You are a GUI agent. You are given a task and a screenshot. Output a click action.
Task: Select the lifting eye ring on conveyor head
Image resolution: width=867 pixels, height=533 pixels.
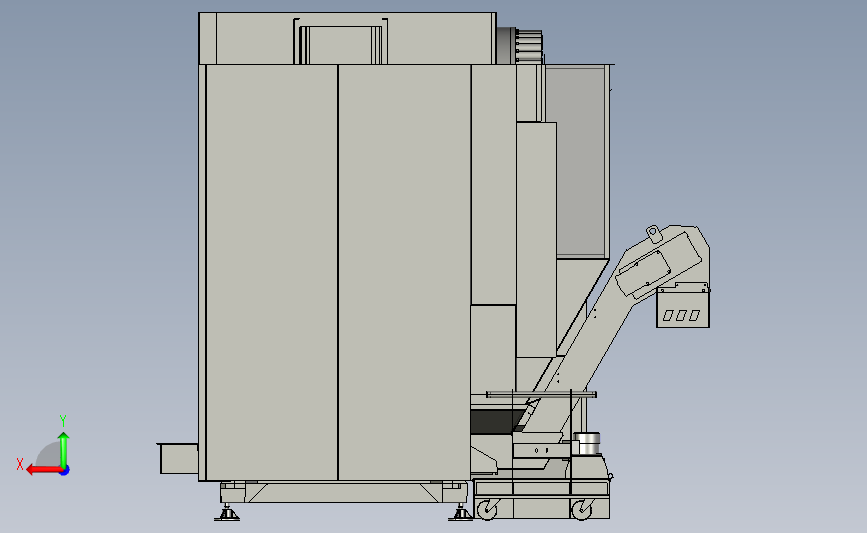654,233
